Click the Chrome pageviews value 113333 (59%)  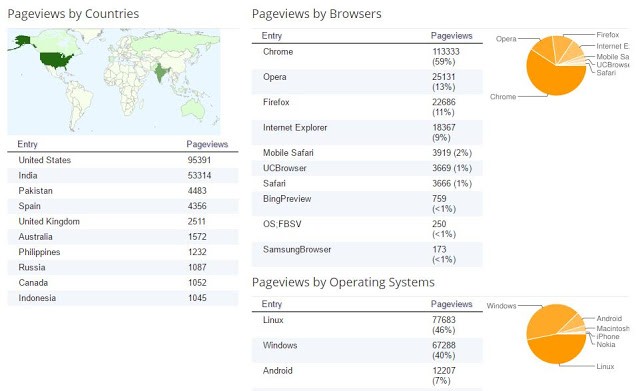point(446,57)
